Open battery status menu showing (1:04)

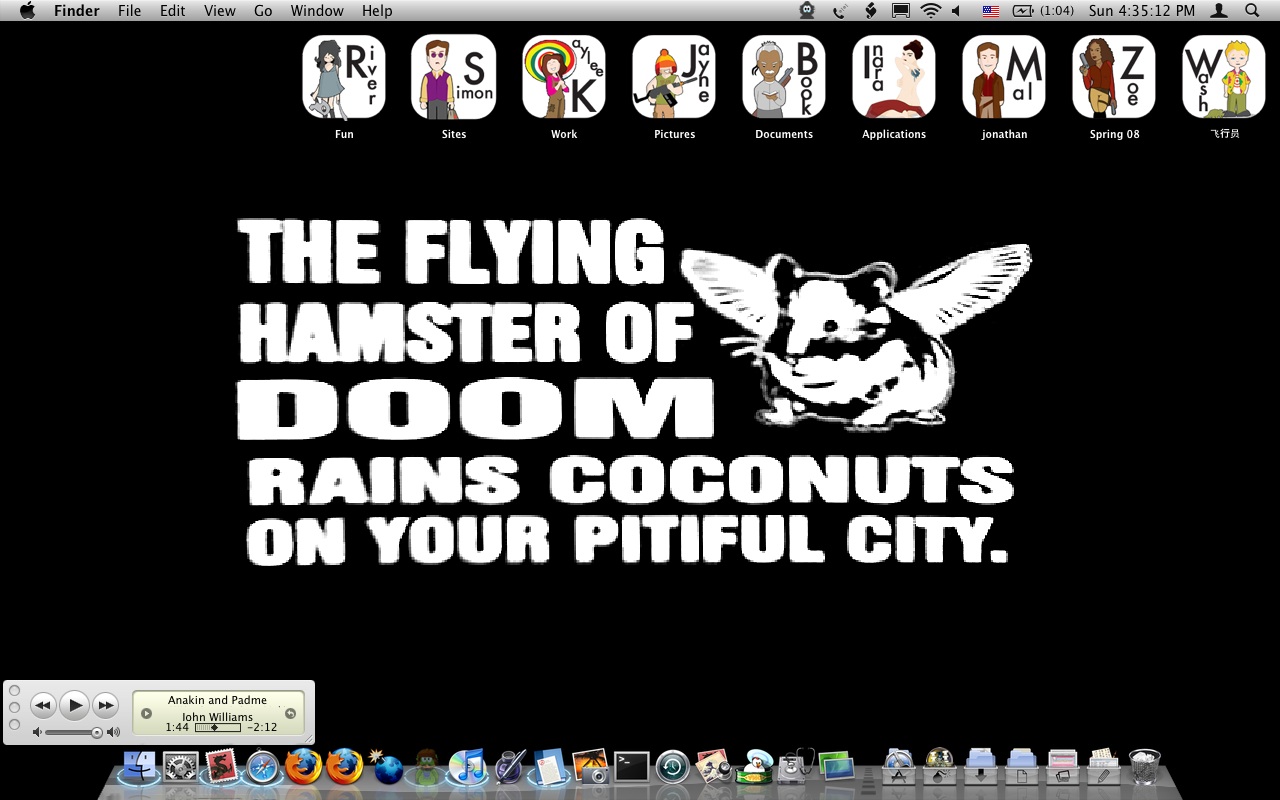click(1043, 11)
